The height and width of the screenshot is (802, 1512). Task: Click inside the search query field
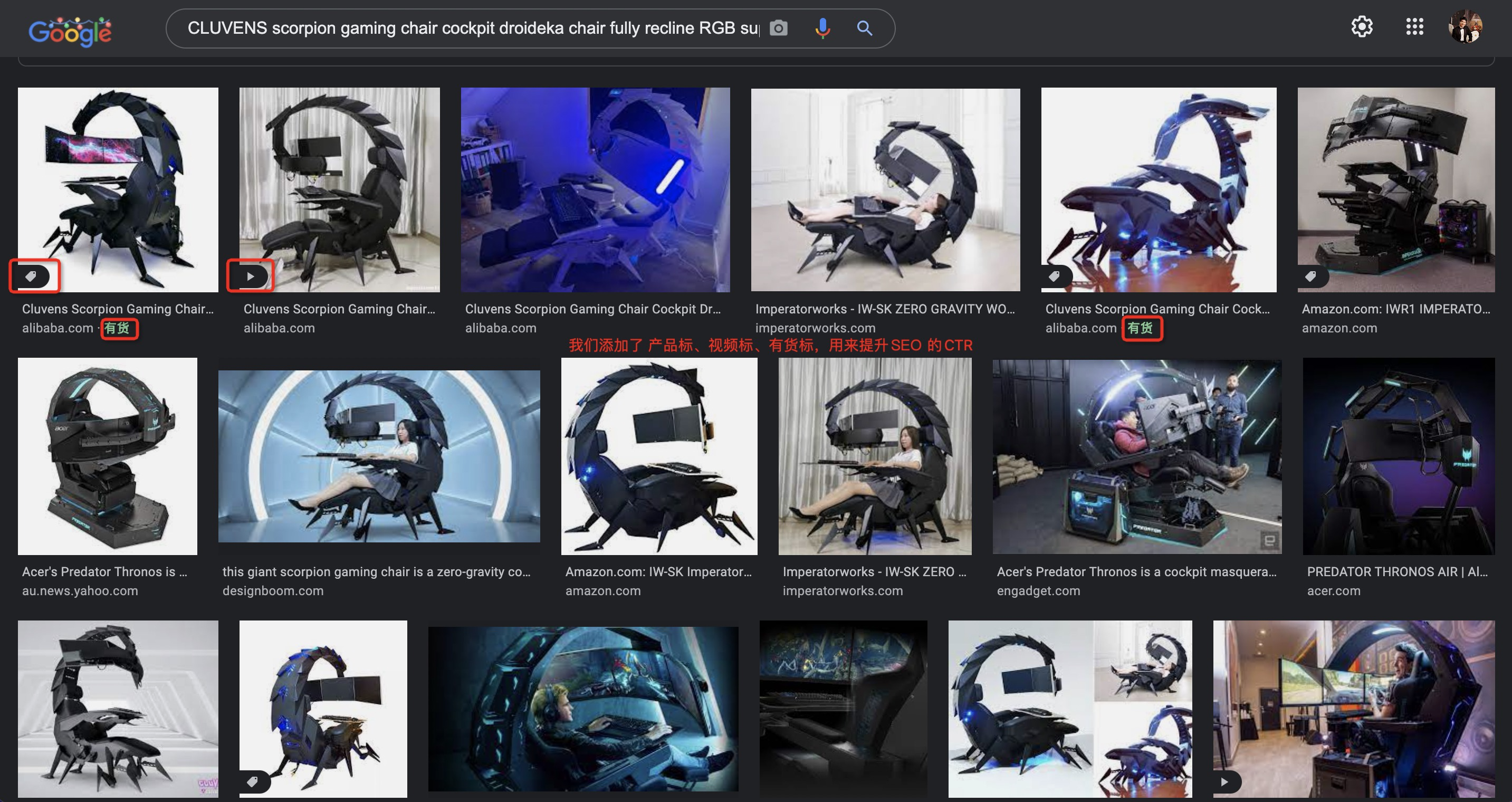473,28
